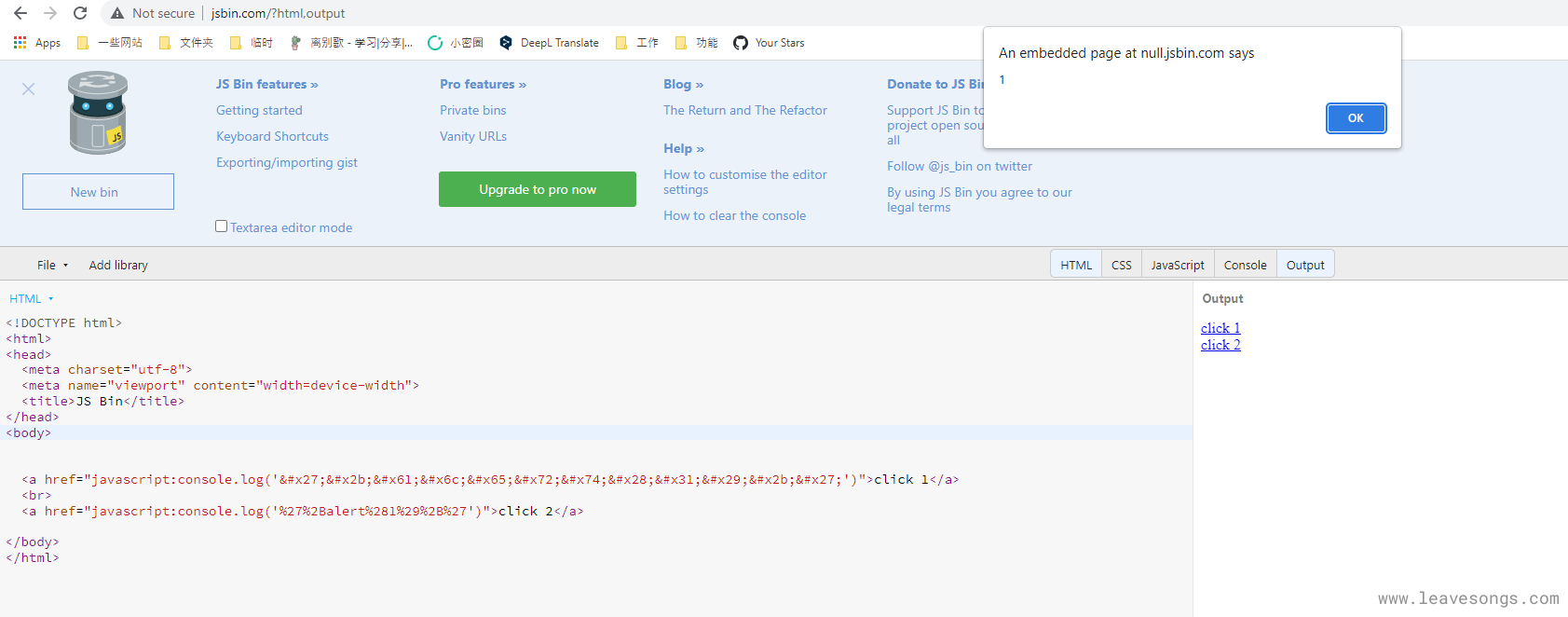Reload the page with refresh icon

click(x=80, y=13)
